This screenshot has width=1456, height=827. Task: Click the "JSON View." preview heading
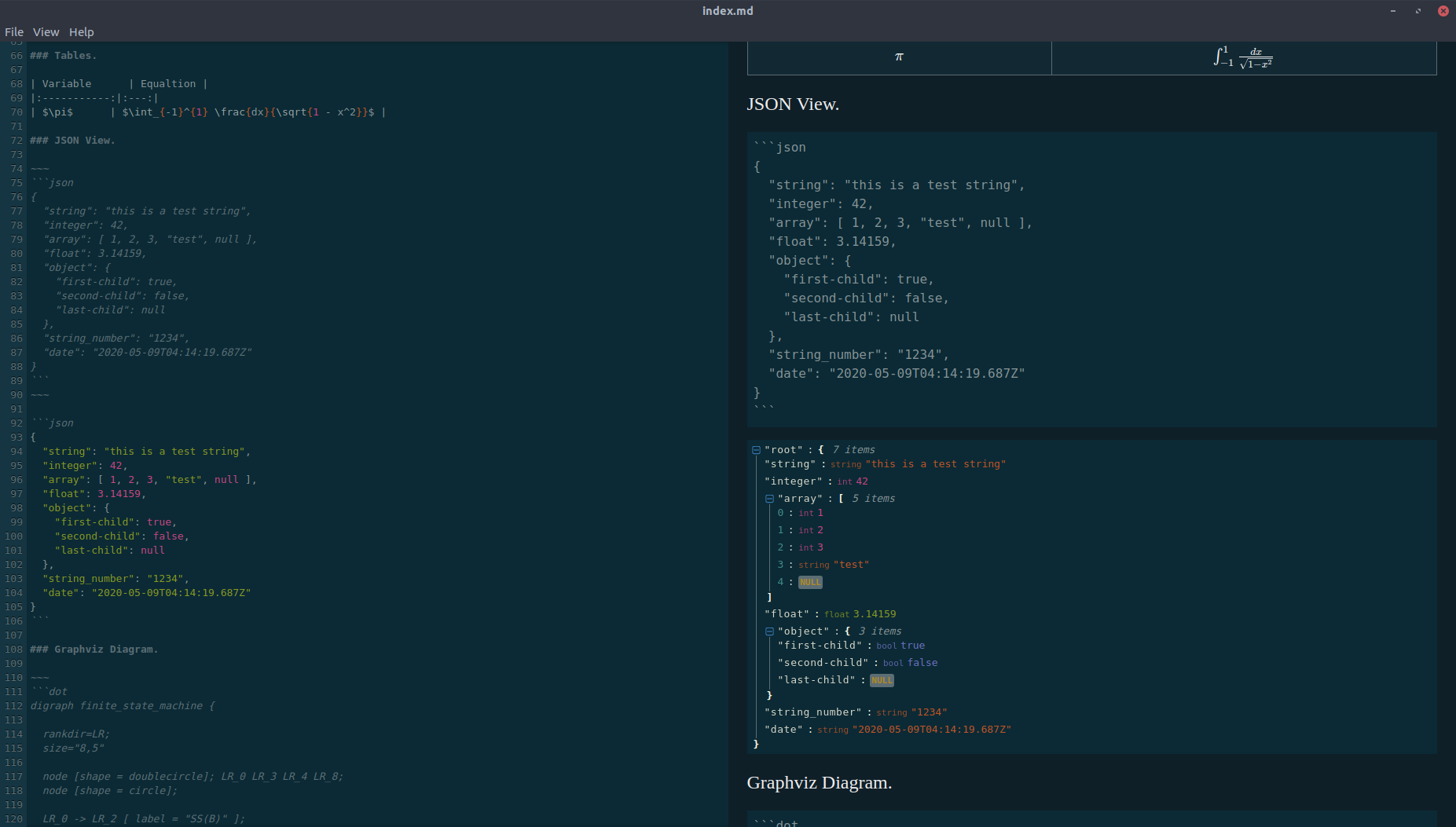coord(793,104)
